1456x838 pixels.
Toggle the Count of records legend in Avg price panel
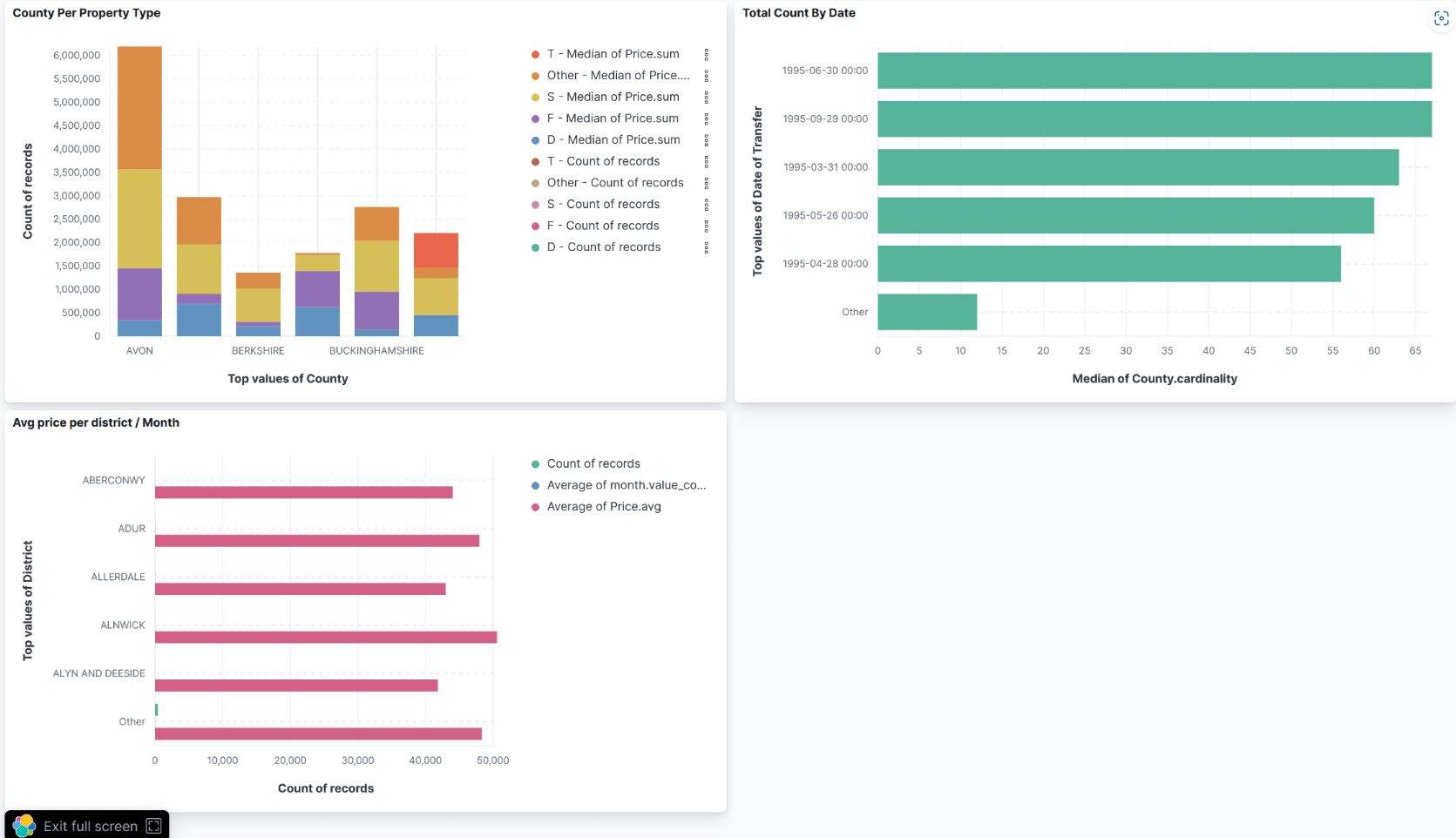(593, 463)
